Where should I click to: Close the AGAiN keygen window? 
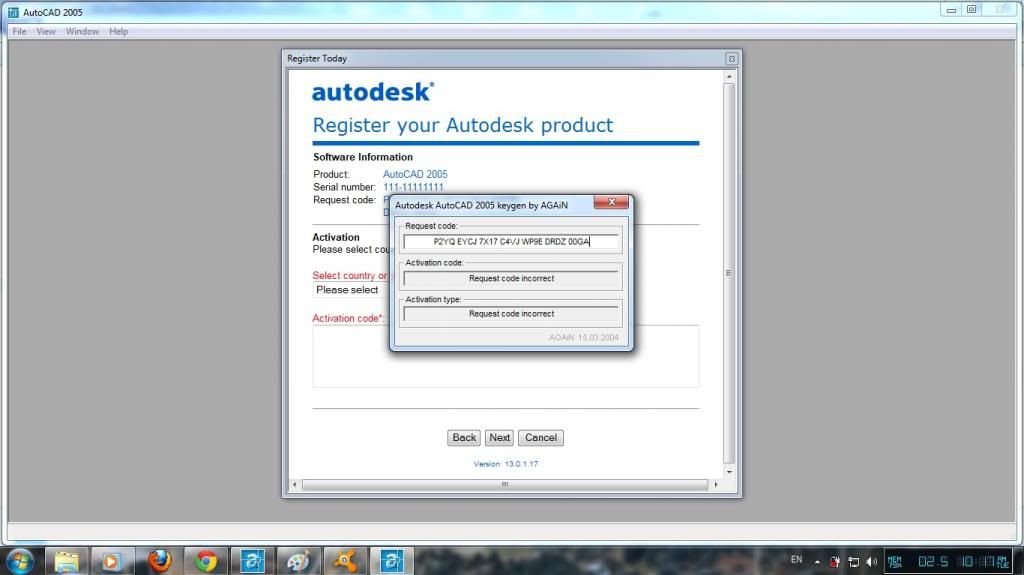tap(611, 202)
